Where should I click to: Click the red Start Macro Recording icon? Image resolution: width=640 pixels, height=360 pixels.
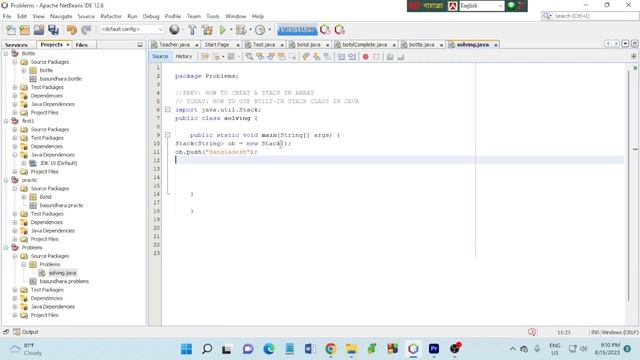366,57
